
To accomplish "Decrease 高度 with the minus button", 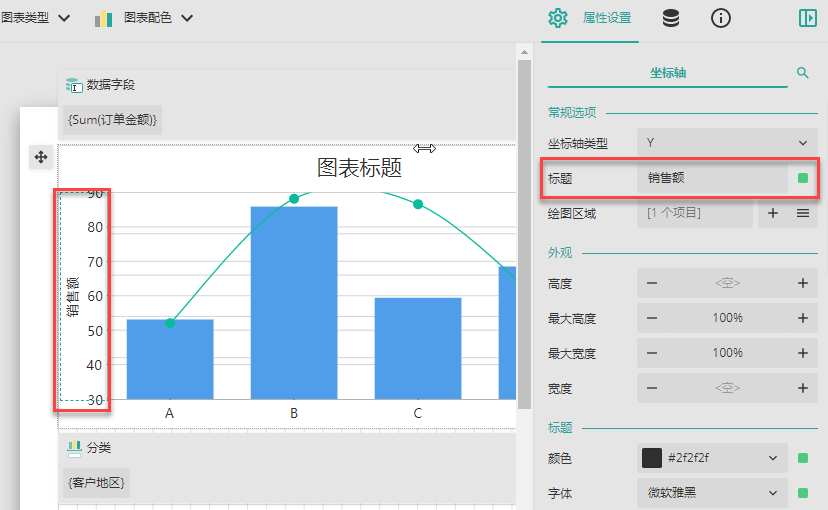I will [x=652, y=284].
